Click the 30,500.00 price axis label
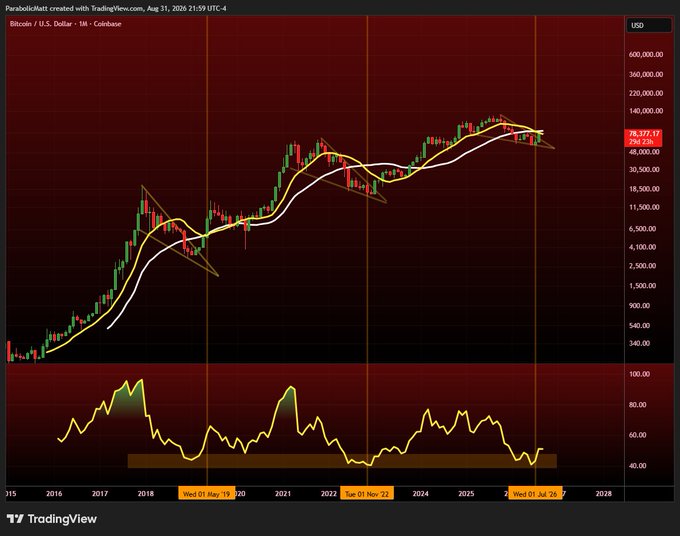680x536 pixels. point(644,169)
